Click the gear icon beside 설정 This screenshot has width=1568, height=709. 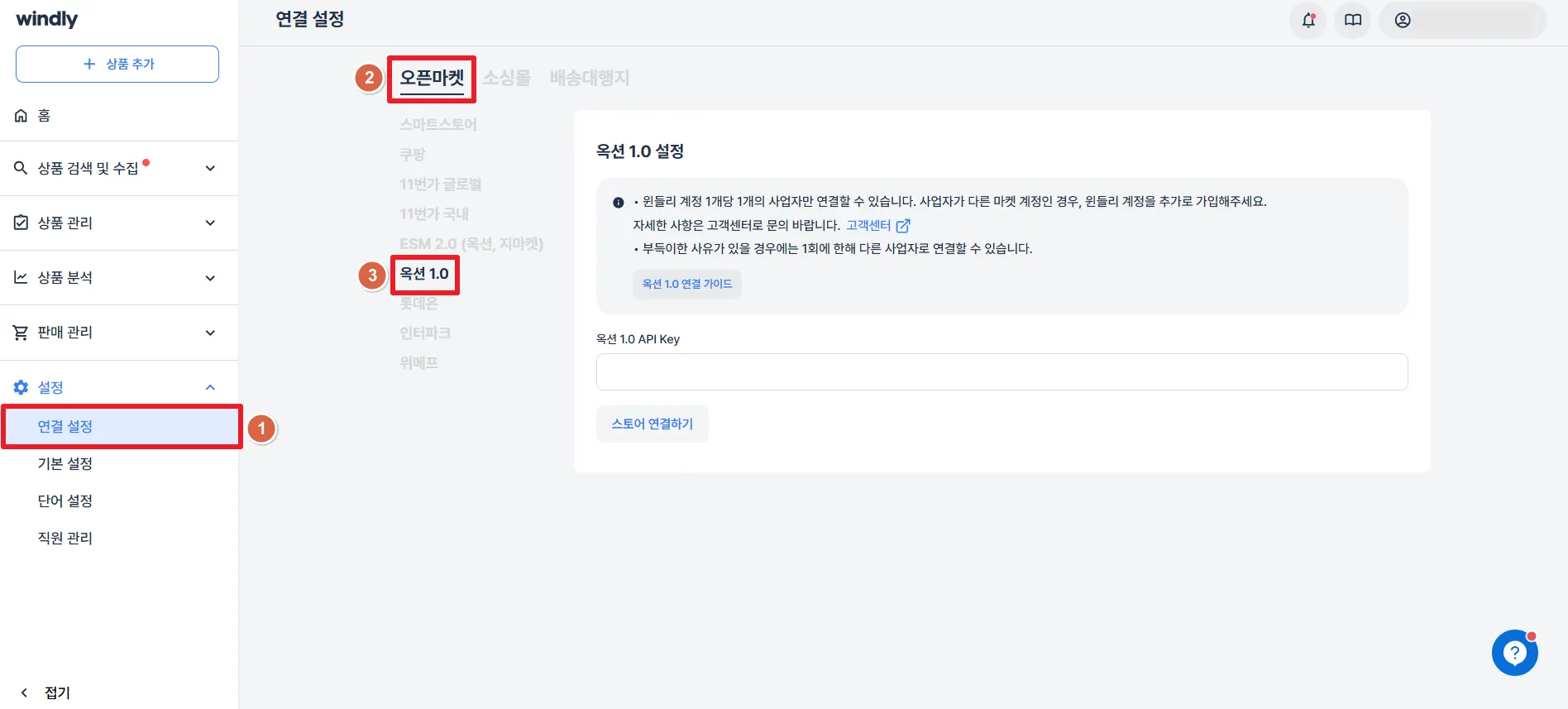tap(22, 387)
